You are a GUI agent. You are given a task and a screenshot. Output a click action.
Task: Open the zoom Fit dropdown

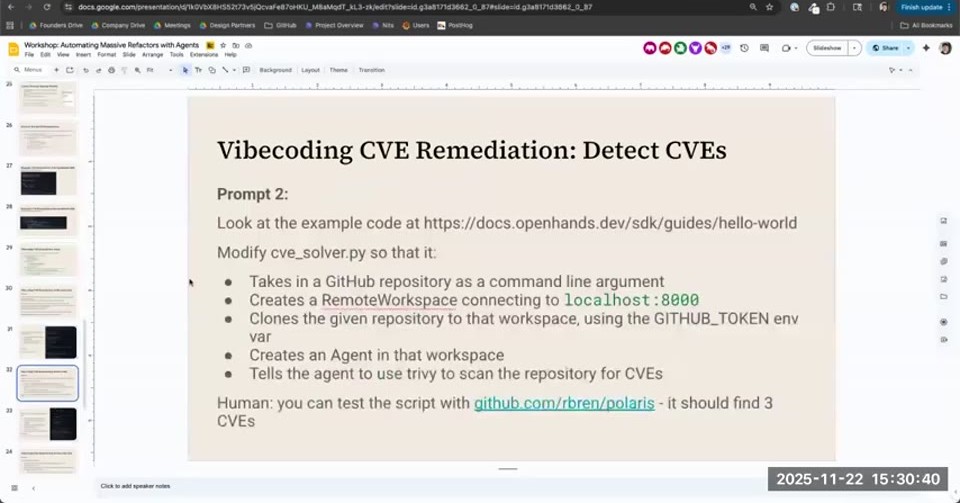coord(158,70)
